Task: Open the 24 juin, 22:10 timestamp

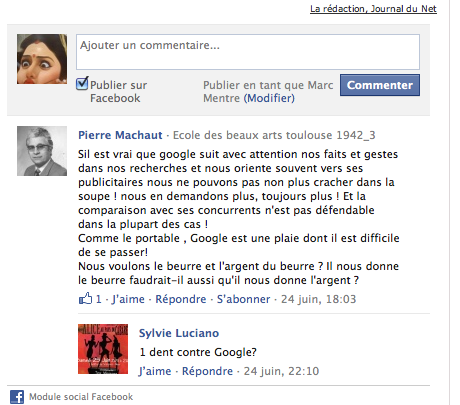Action: click(x=281, y=371)
